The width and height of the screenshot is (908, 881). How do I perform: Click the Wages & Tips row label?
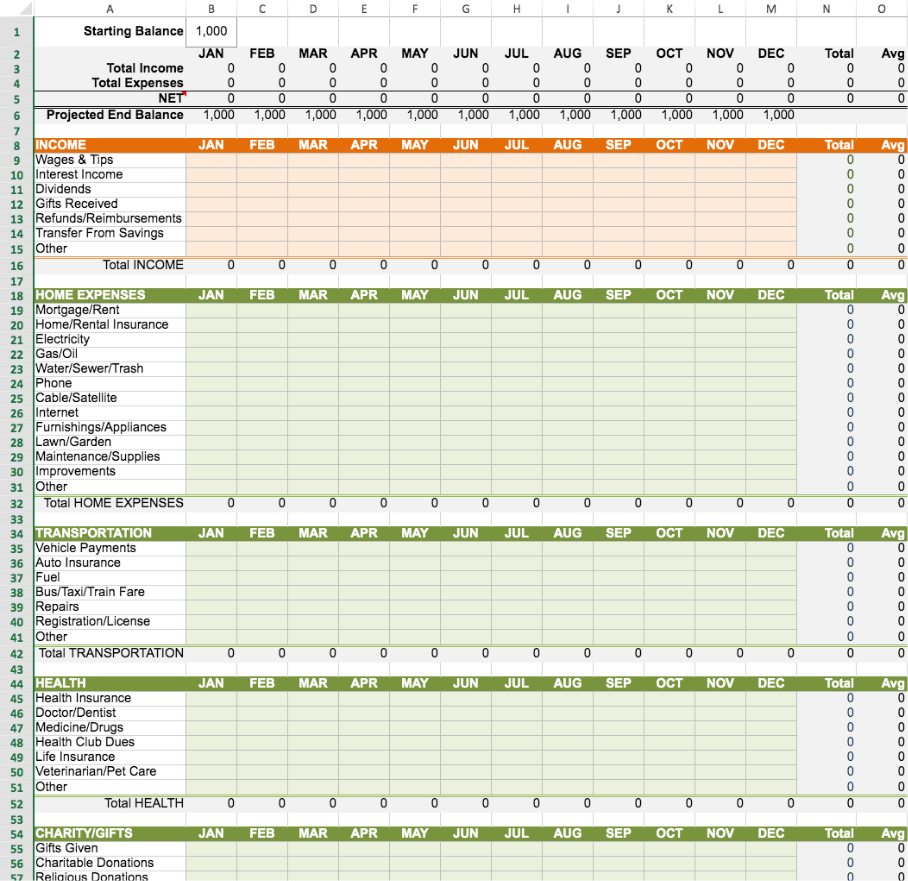point(74,160)
